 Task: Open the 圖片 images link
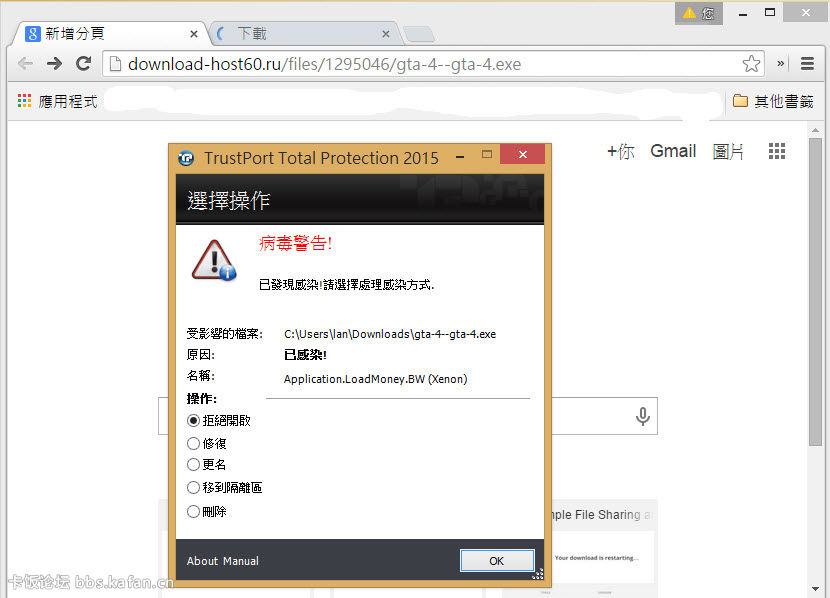(x=728, y=152)
